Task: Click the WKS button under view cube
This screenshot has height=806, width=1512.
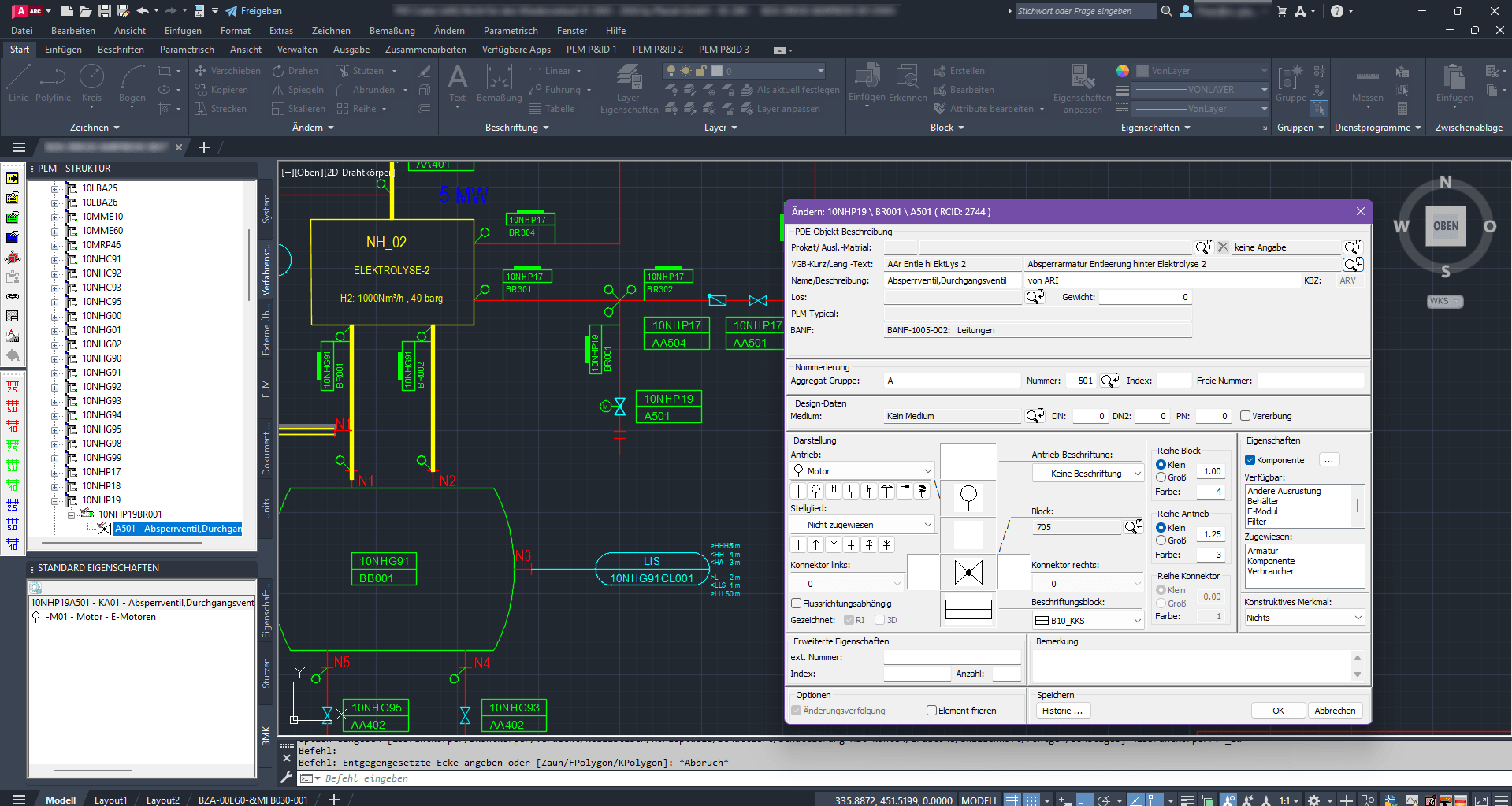Action: coord(1444,301)
